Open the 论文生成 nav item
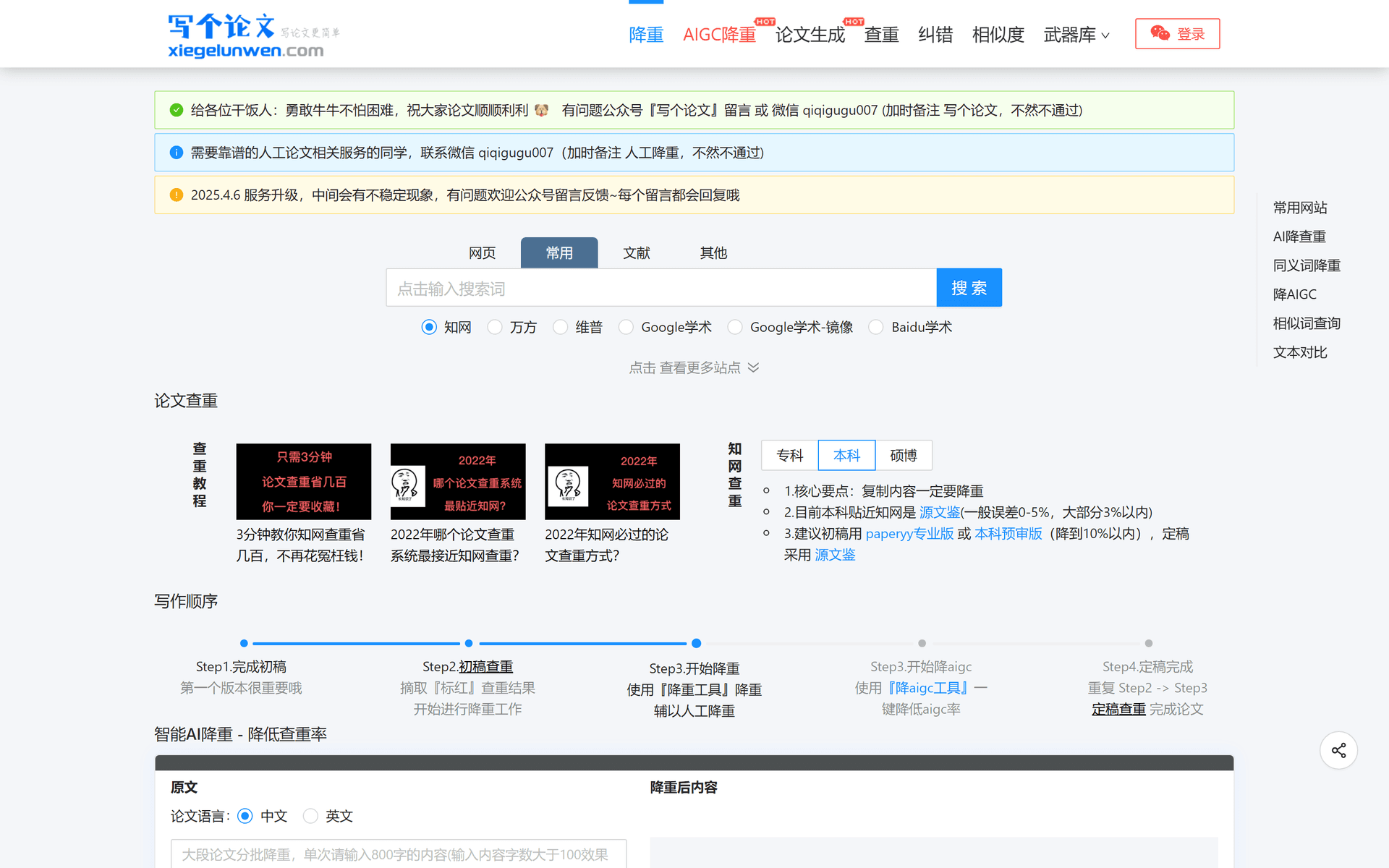 pos(810,35)
